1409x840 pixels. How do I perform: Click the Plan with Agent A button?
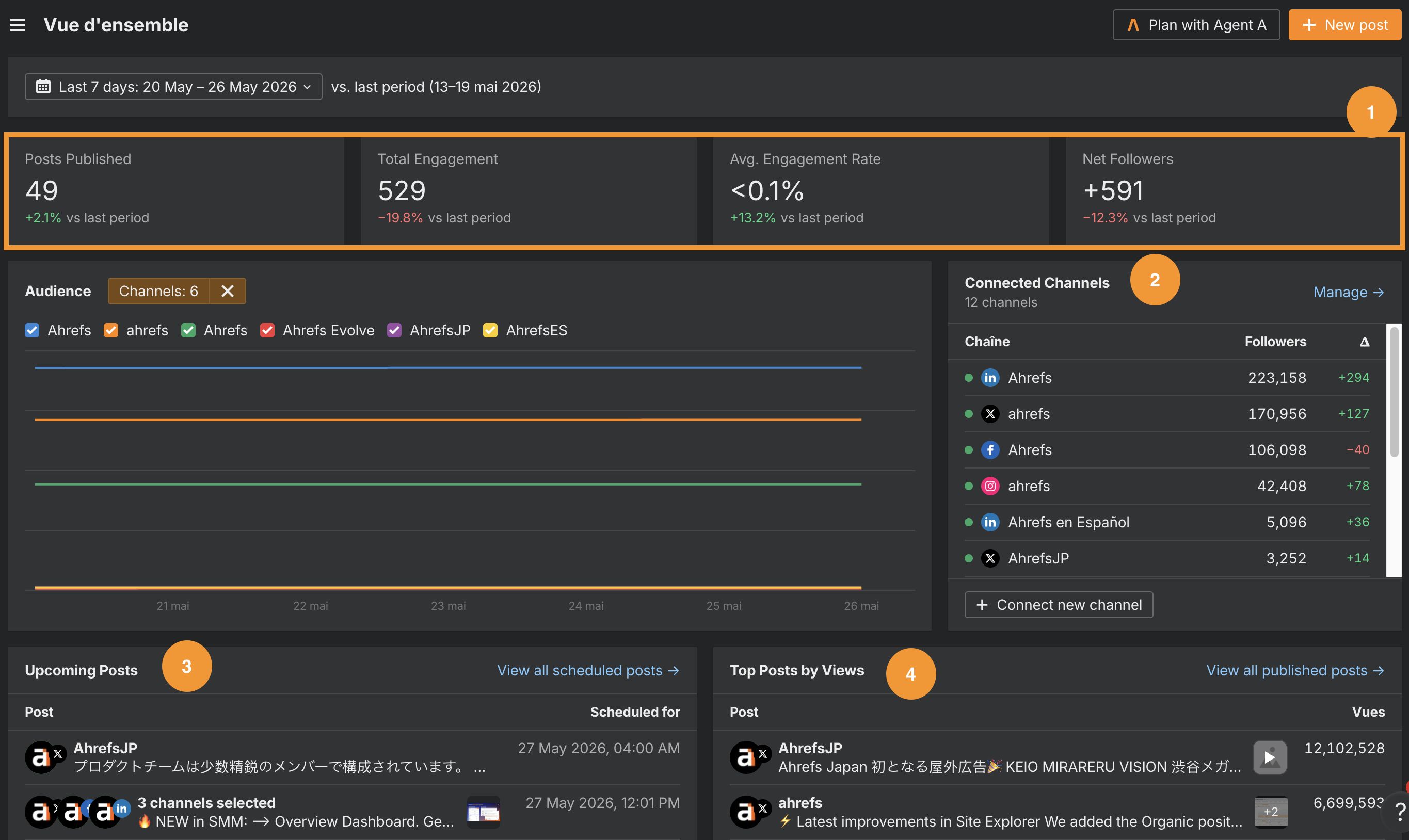1195,25
